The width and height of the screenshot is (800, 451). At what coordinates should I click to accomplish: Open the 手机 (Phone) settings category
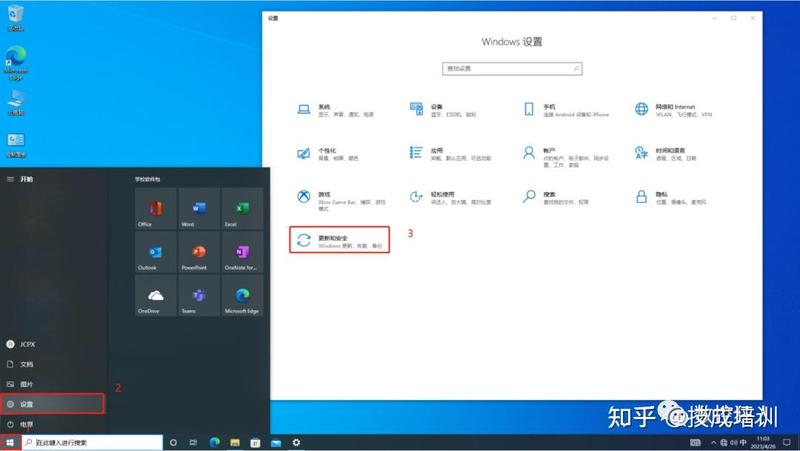[x=566, y=110]
